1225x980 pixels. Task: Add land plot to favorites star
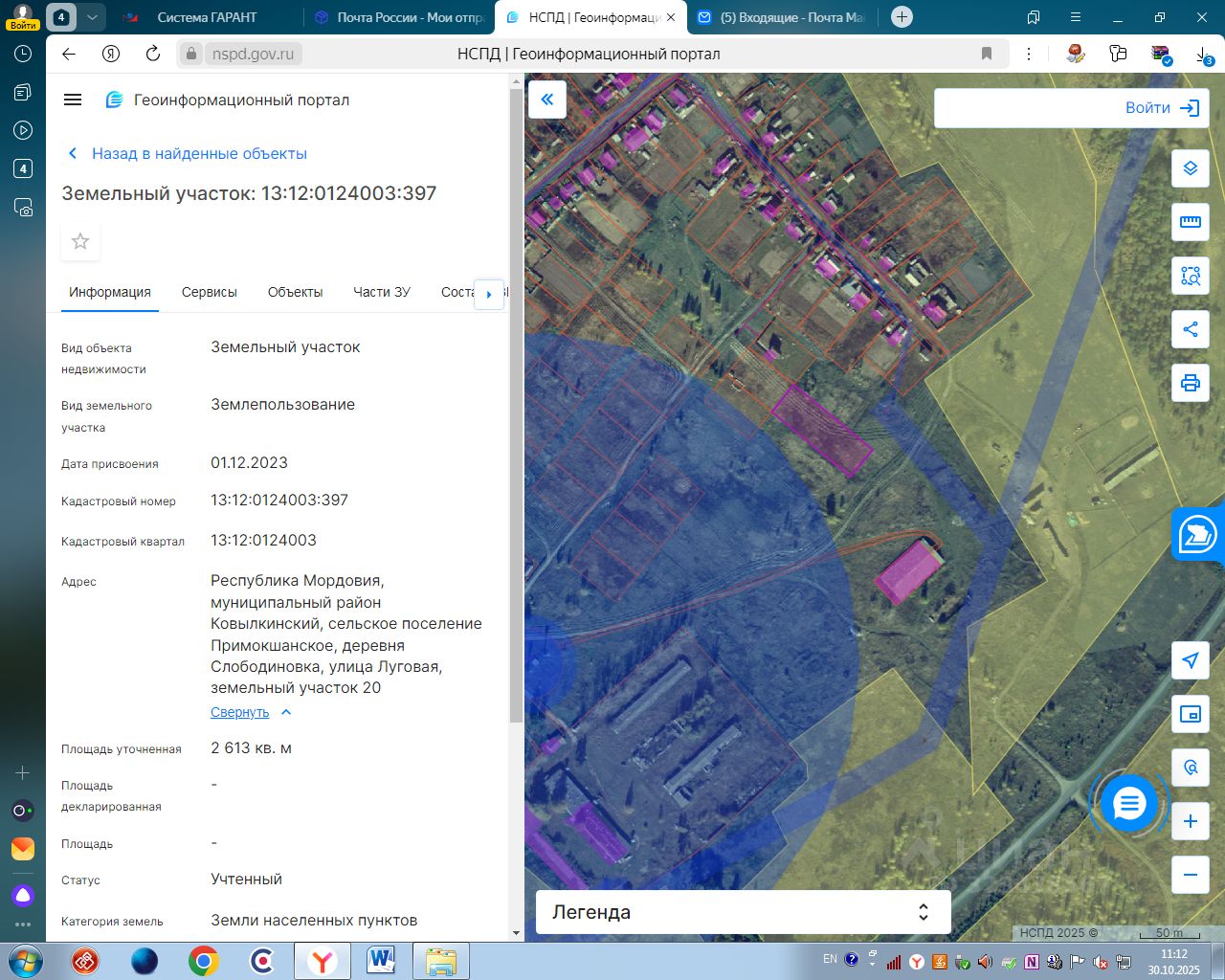click(x=80, y=241)
